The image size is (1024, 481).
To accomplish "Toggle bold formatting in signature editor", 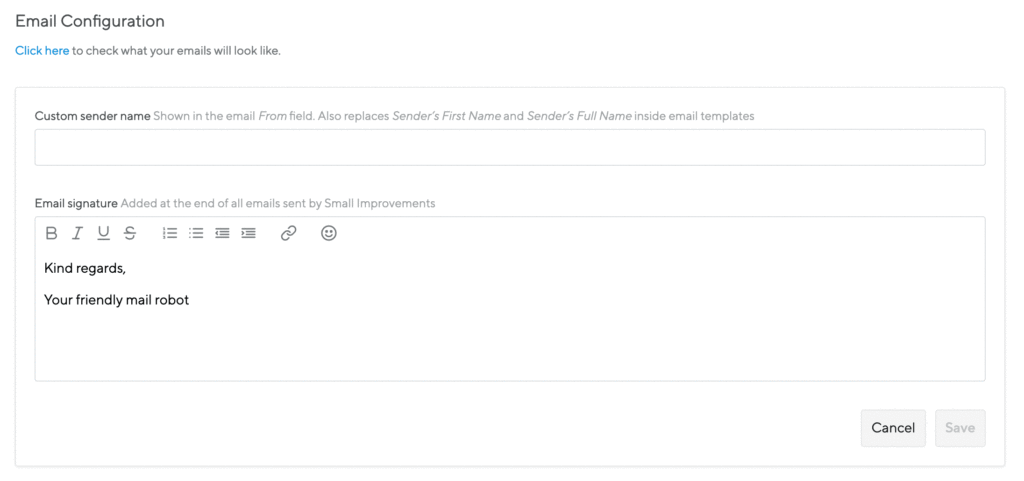I will [52, 233].
